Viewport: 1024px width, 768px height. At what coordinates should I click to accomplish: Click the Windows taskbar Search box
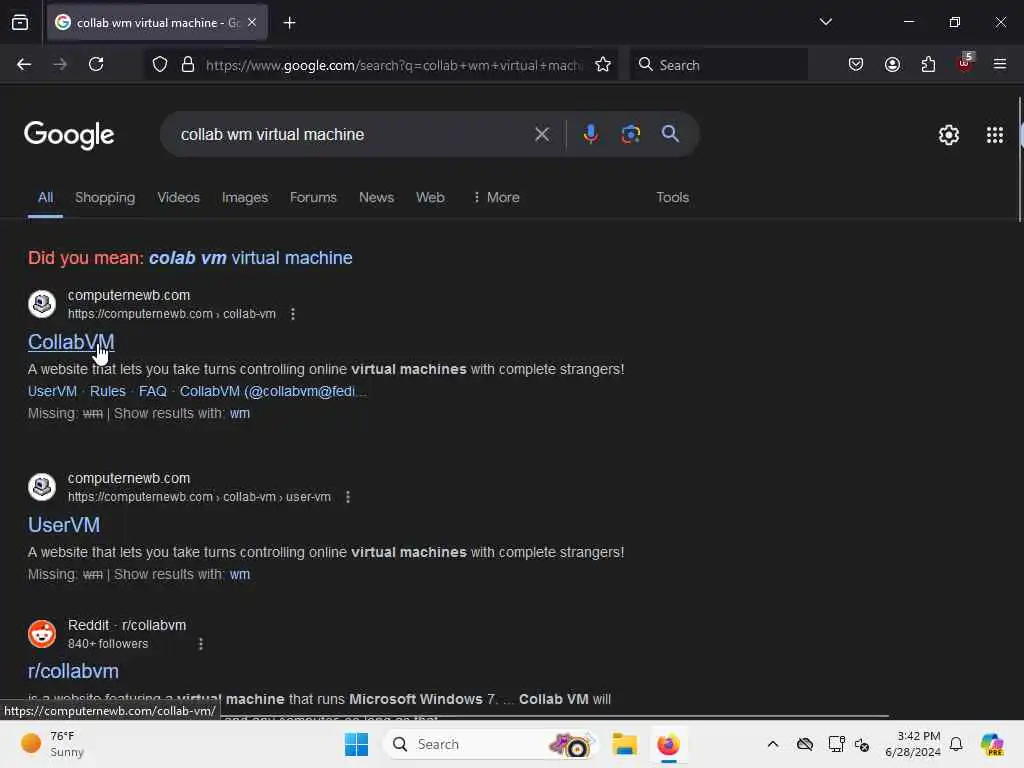pos(491,744)
